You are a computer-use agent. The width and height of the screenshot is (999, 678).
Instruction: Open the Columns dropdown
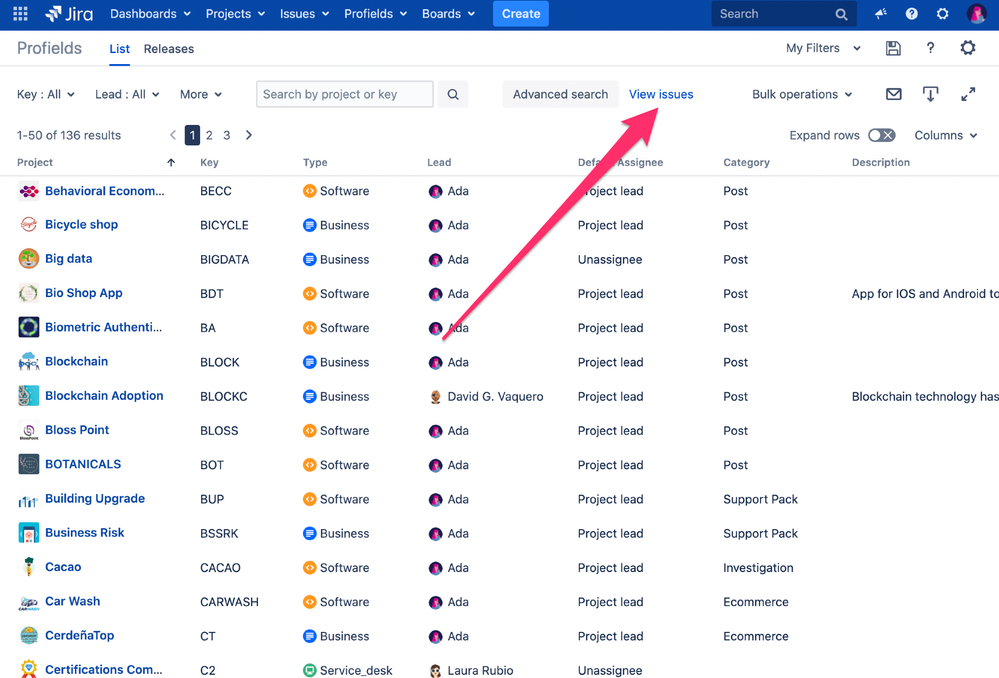945,135
